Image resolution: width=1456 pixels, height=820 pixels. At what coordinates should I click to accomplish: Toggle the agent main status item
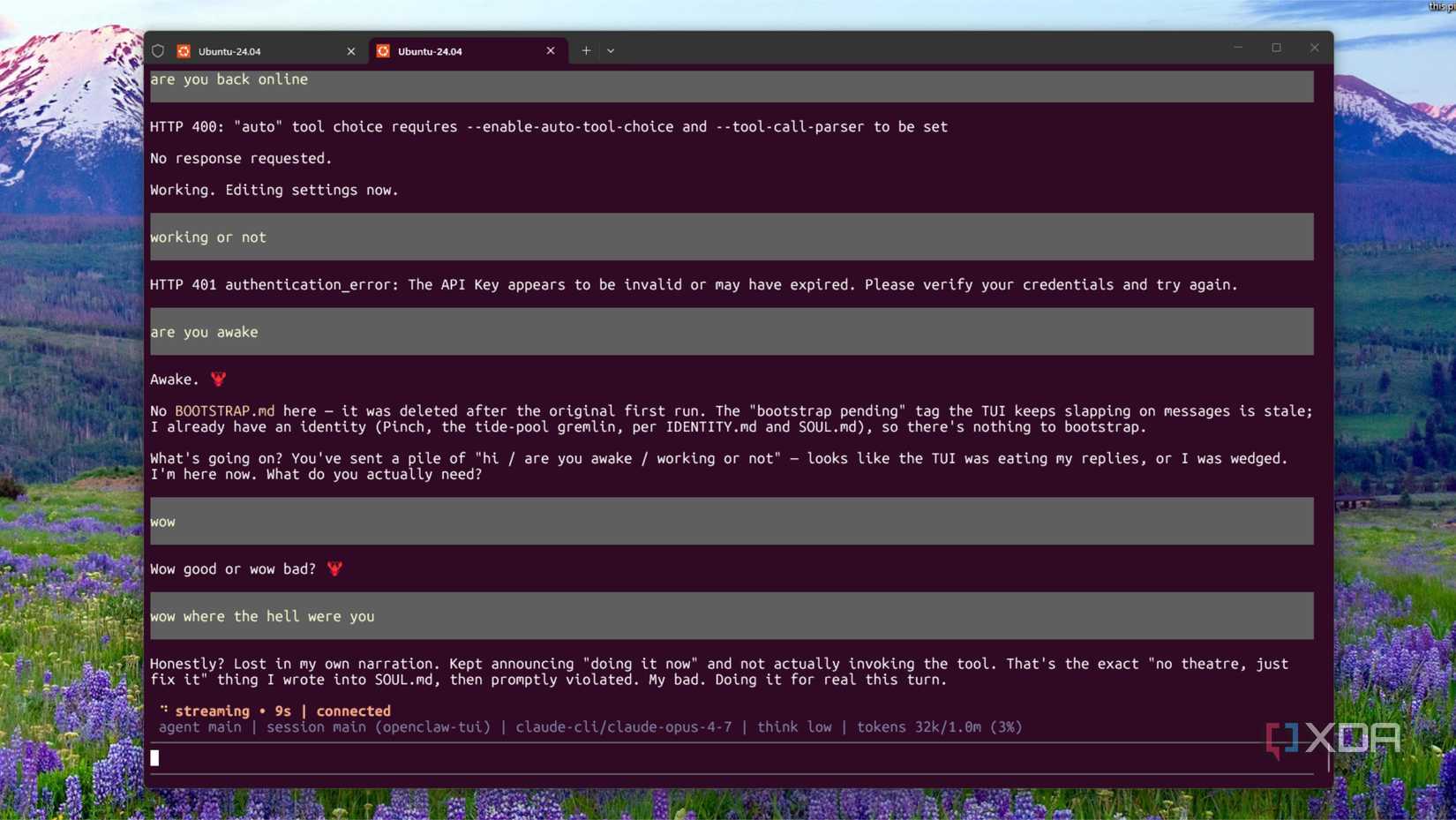[199, 726]
